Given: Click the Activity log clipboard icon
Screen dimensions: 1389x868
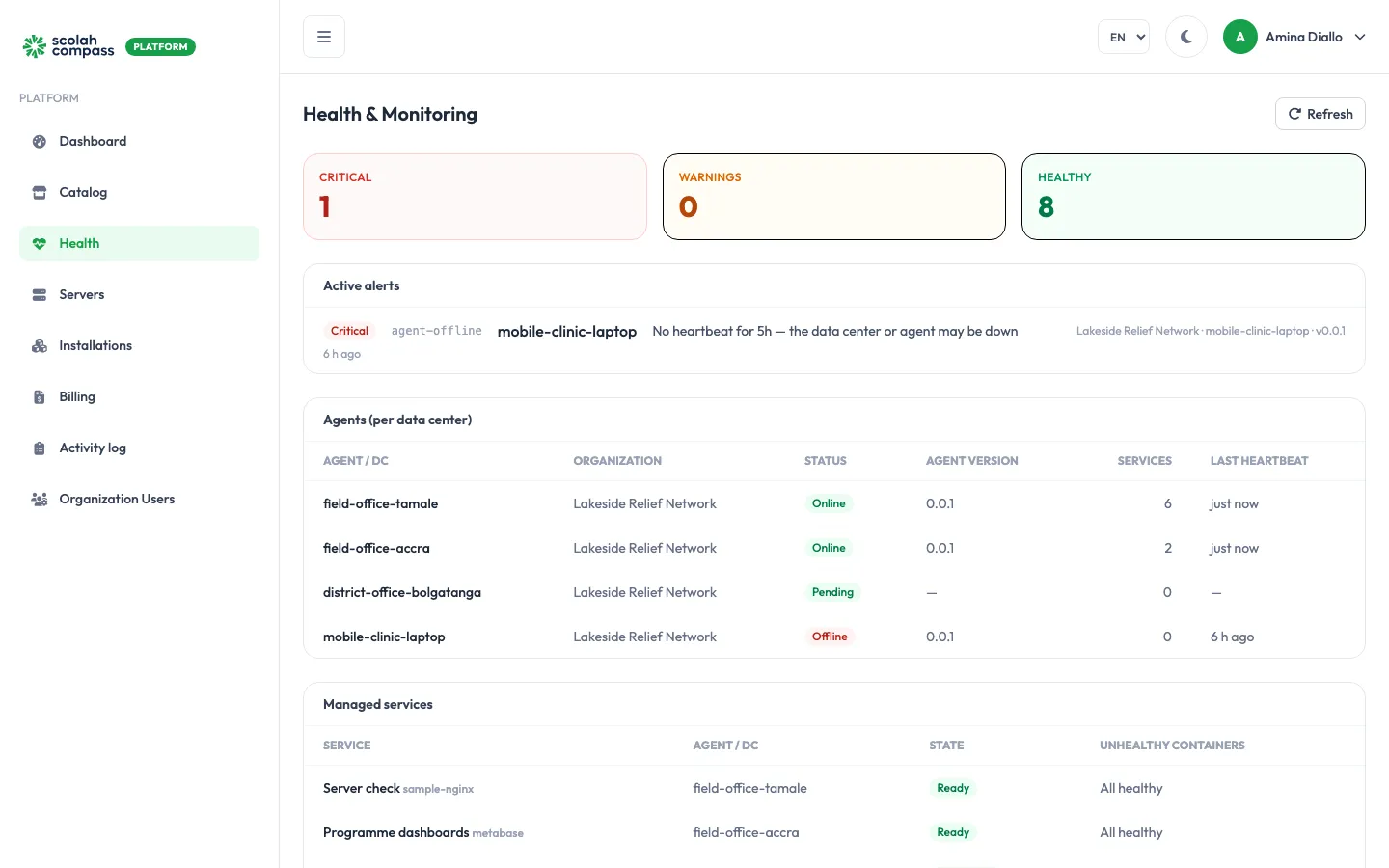Looking at the screenshot, I should tap(40, 448).
